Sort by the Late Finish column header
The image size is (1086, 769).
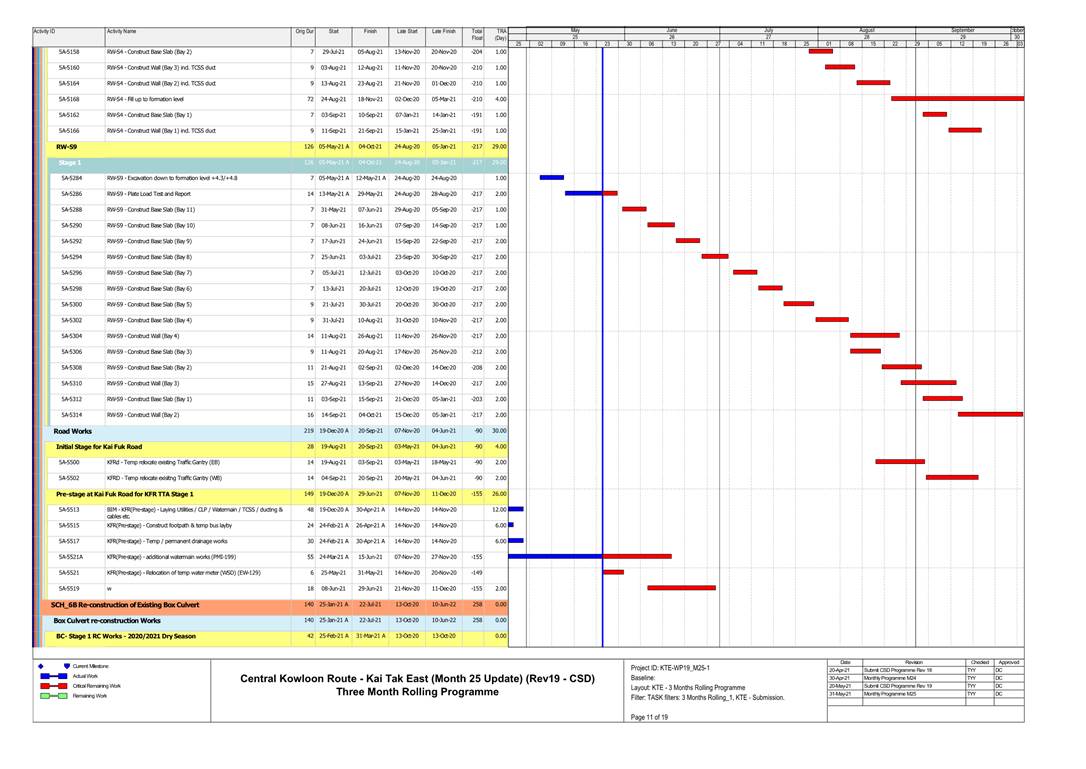pyautogui.click(x=443, y=32)
